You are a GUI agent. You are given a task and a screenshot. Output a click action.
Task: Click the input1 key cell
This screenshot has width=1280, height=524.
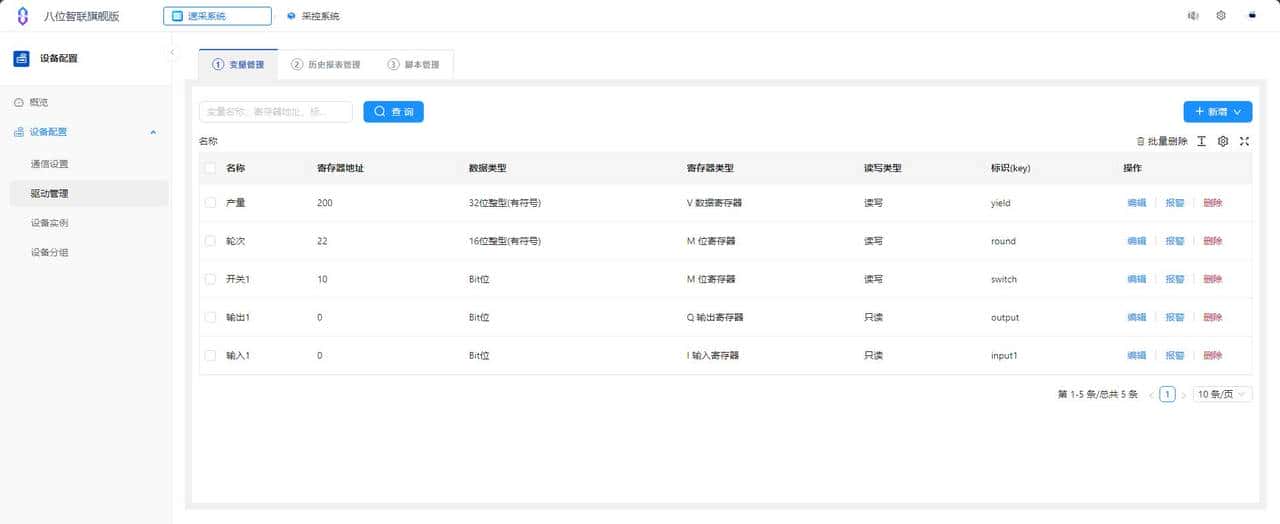tap(1005, 355)
